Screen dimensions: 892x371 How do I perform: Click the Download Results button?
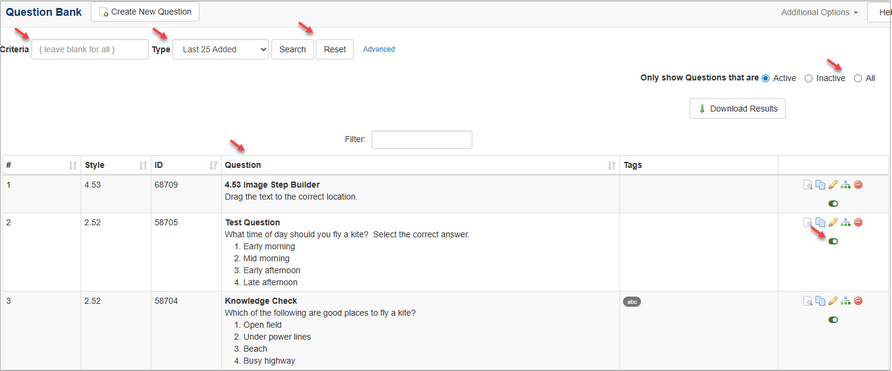737,109
